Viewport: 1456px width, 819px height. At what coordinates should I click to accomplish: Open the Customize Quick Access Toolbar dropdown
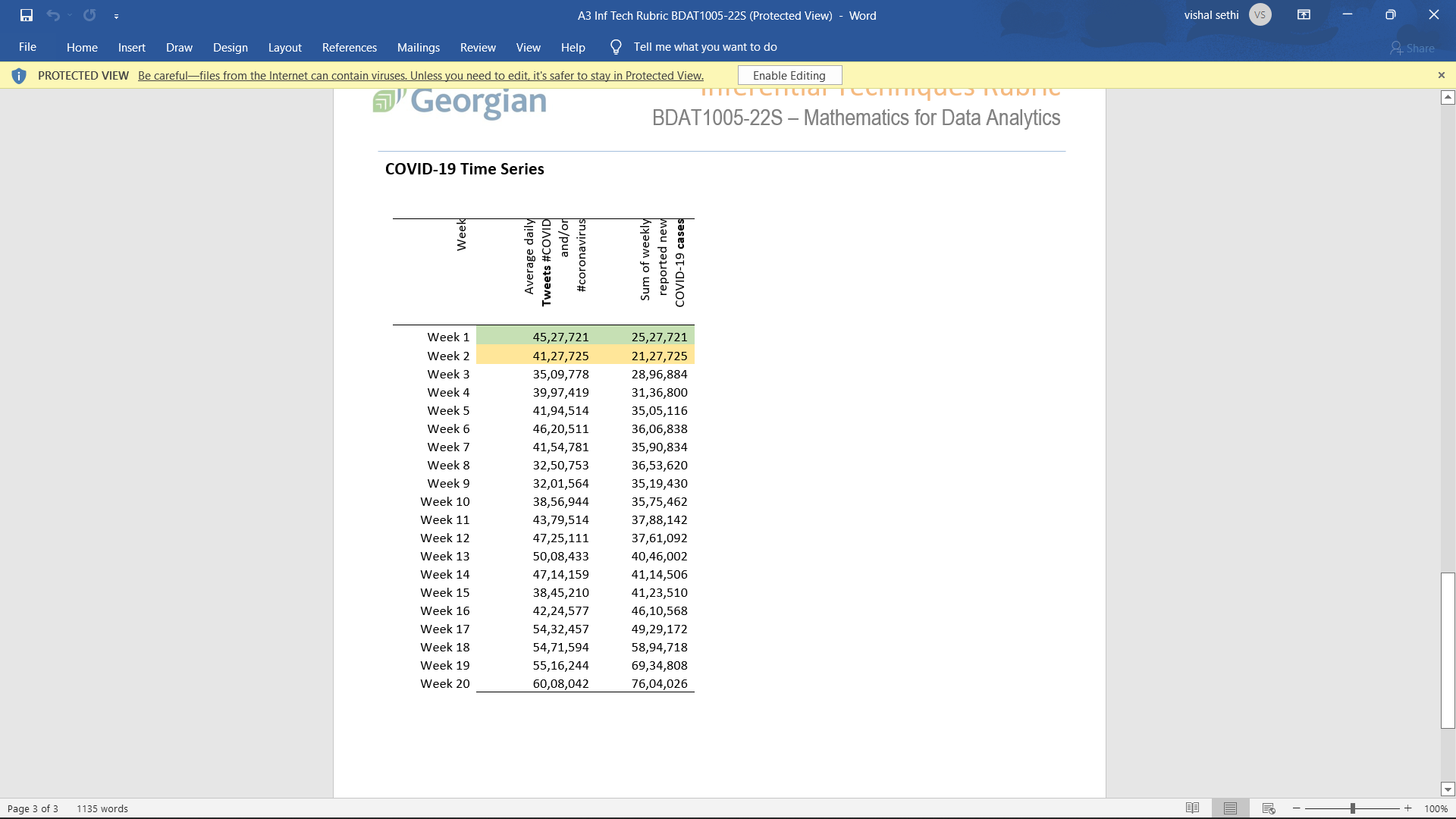click(117, 15)
